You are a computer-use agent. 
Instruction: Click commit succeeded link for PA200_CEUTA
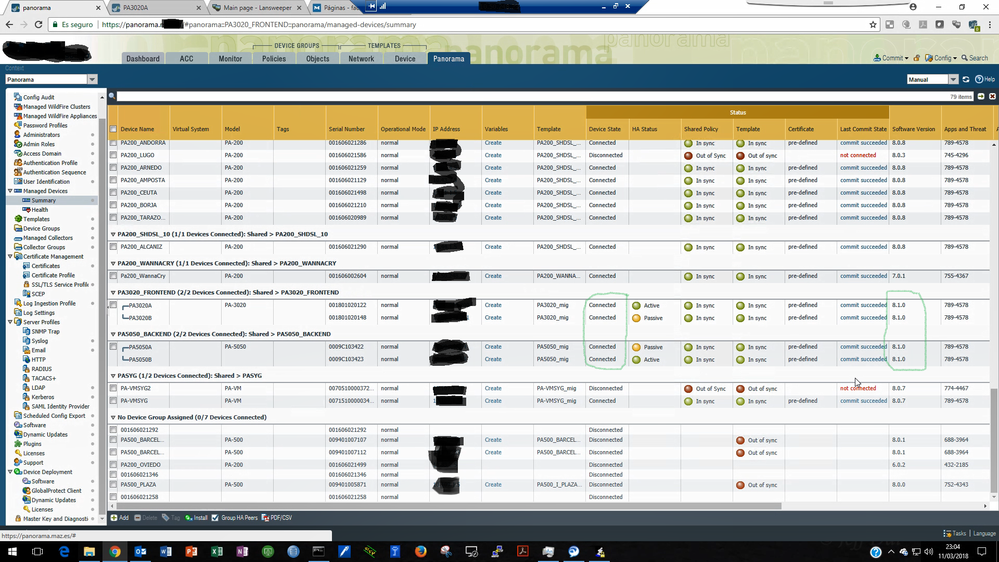(863, 193)
